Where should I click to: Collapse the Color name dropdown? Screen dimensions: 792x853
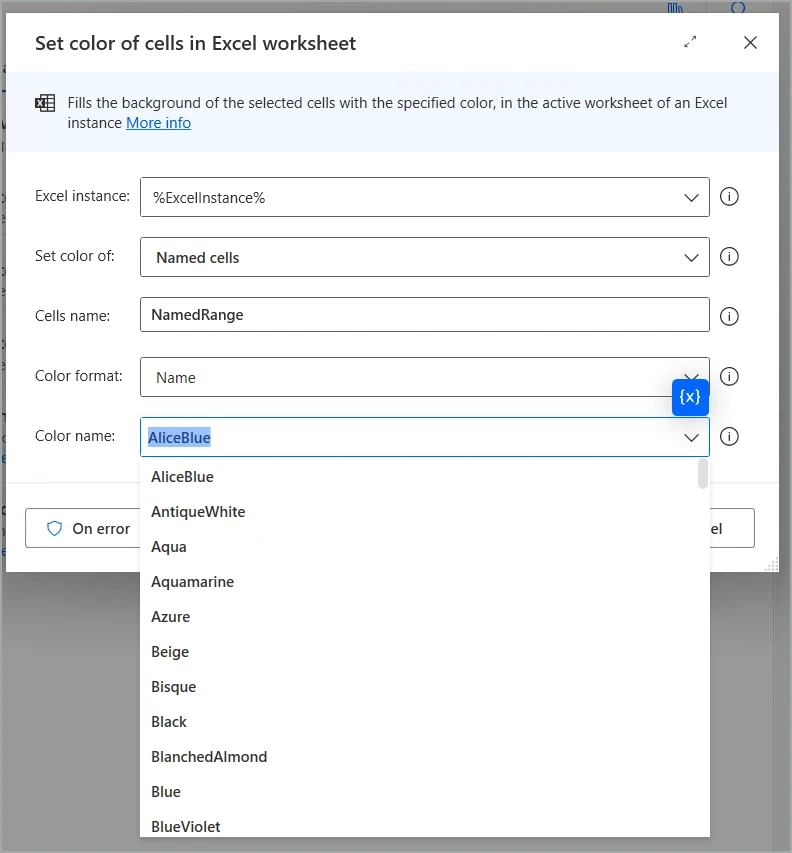[x=691, y=436]
